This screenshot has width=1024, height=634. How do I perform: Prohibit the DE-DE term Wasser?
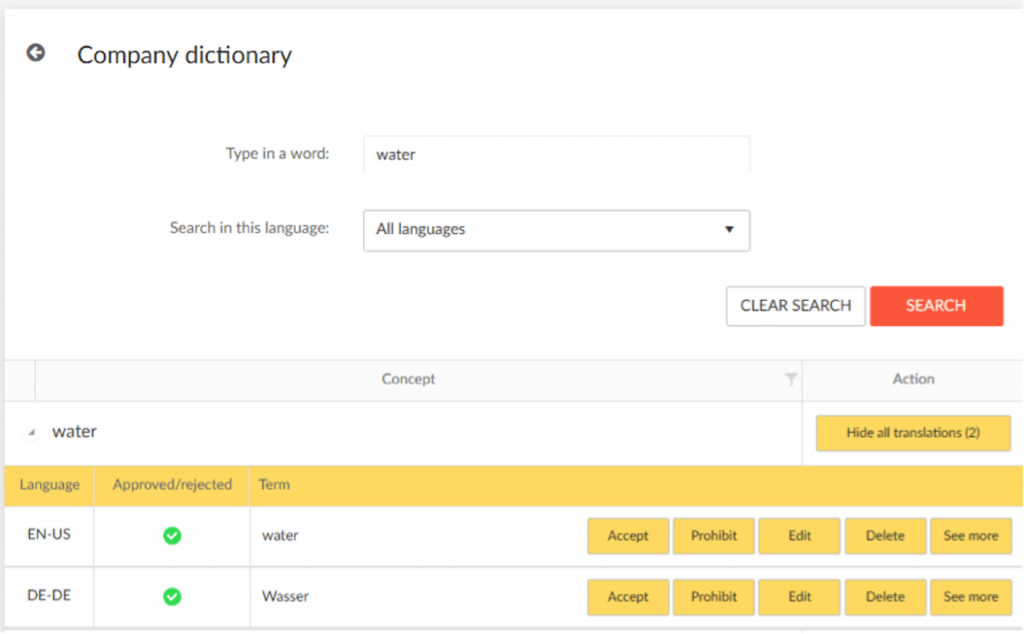(x=714, y=597)
